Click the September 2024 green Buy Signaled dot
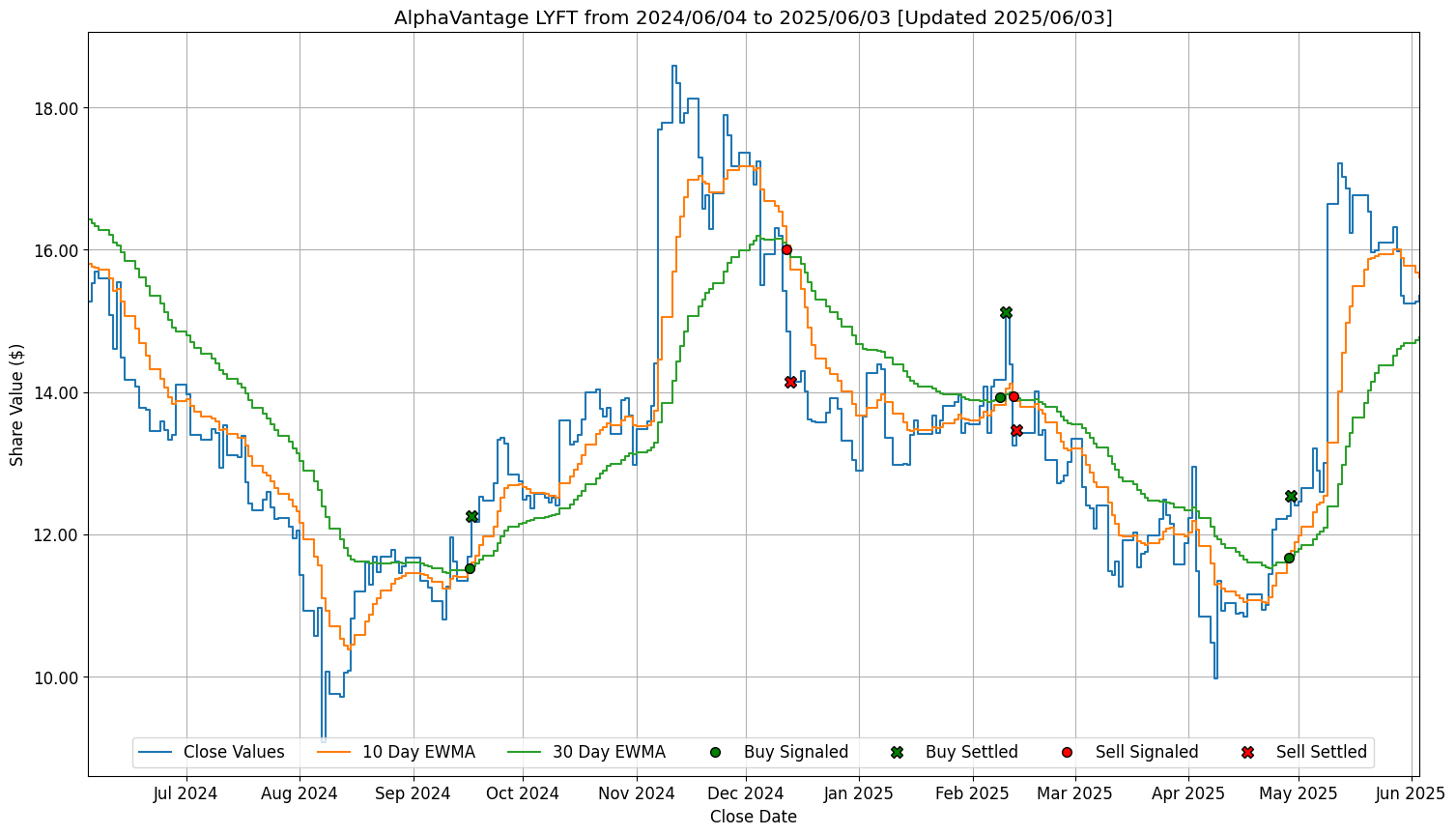The image size is (1456, 835). tap(470, 568)
